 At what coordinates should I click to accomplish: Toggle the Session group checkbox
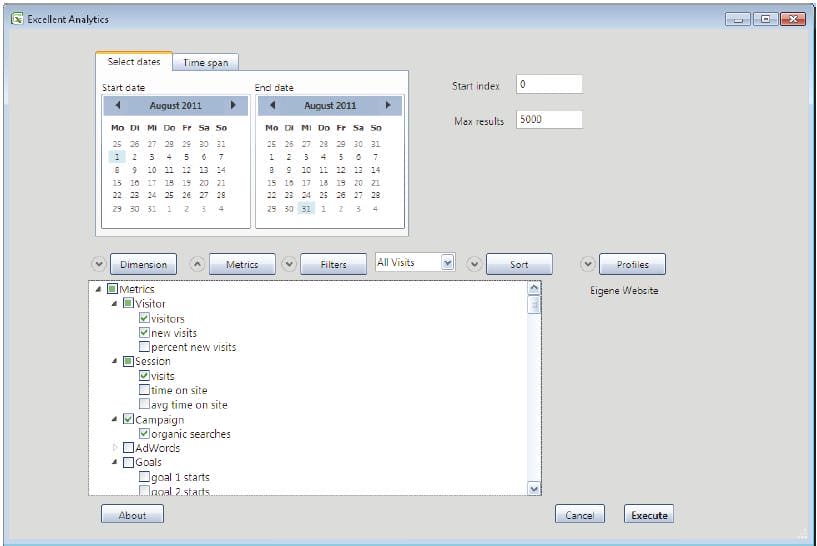point(128,361)
